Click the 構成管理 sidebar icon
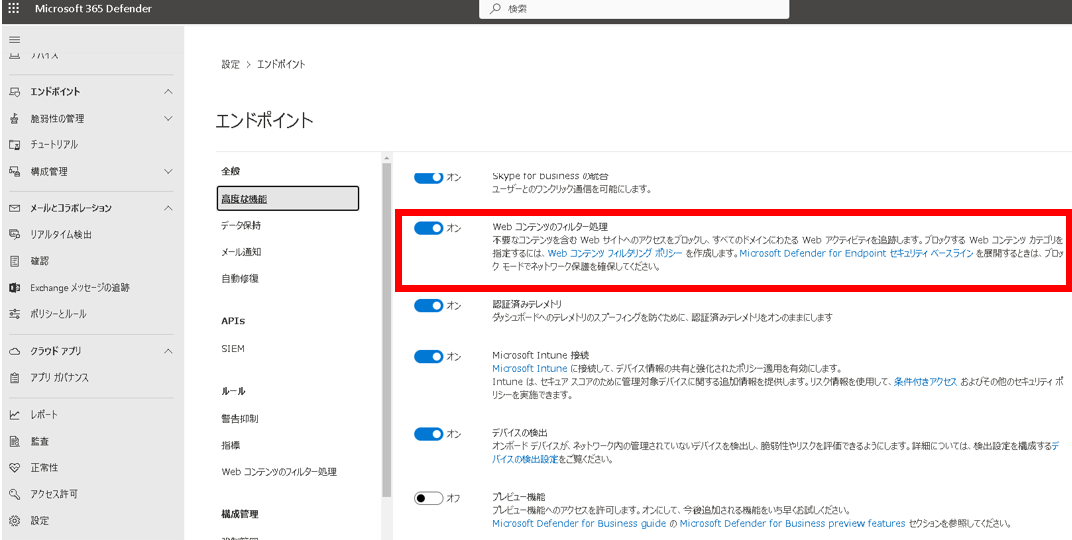 (14, 172)
